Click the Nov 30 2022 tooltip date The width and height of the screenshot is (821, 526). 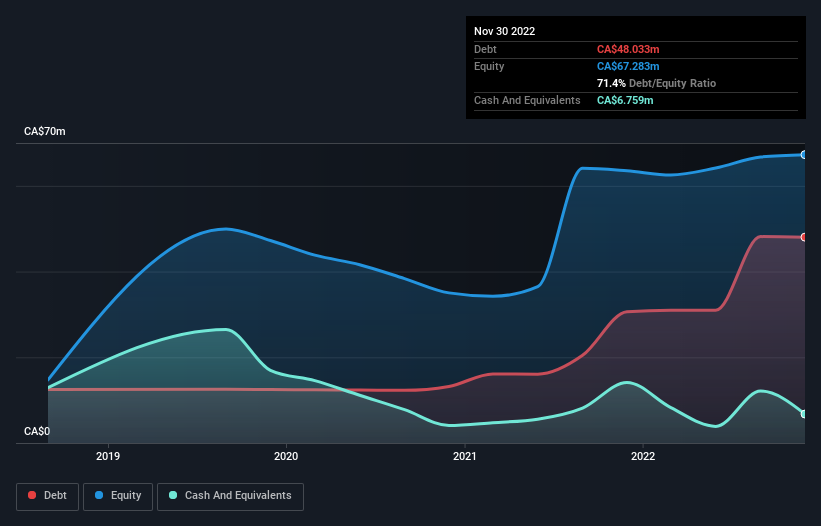[504, 31]
